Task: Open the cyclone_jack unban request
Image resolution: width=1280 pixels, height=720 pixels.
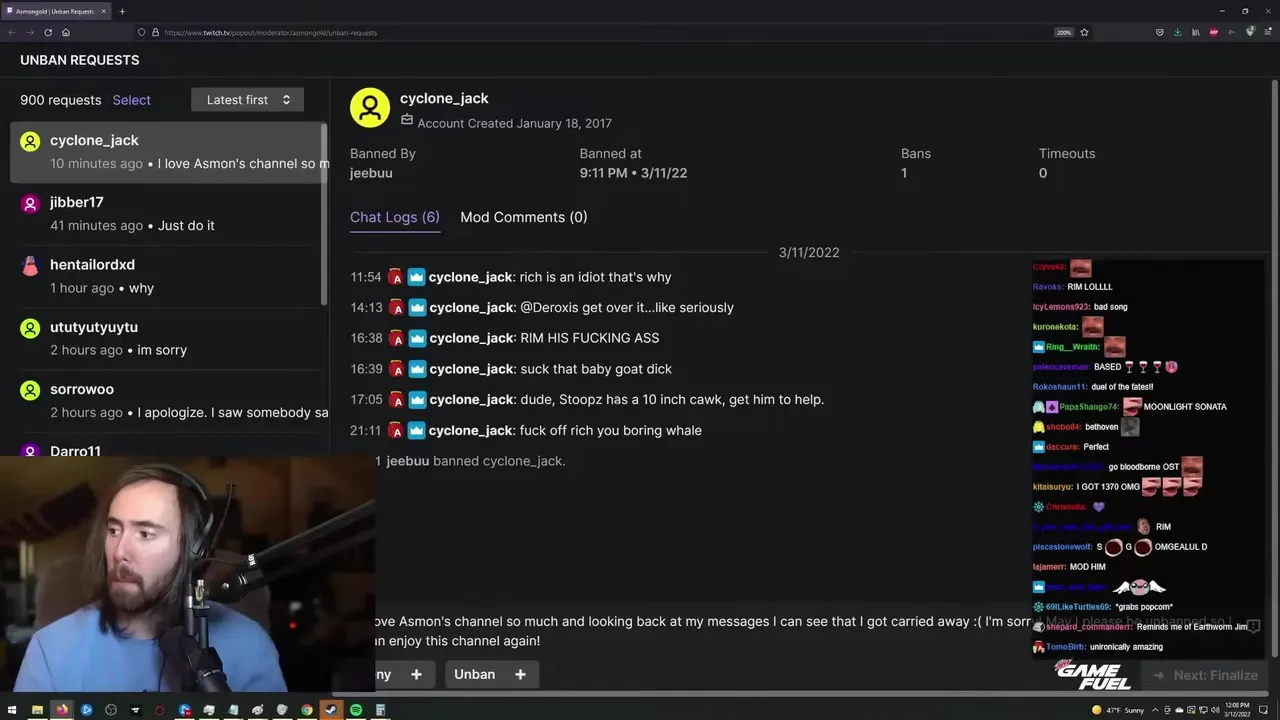Action: click(x=168, y=152)
